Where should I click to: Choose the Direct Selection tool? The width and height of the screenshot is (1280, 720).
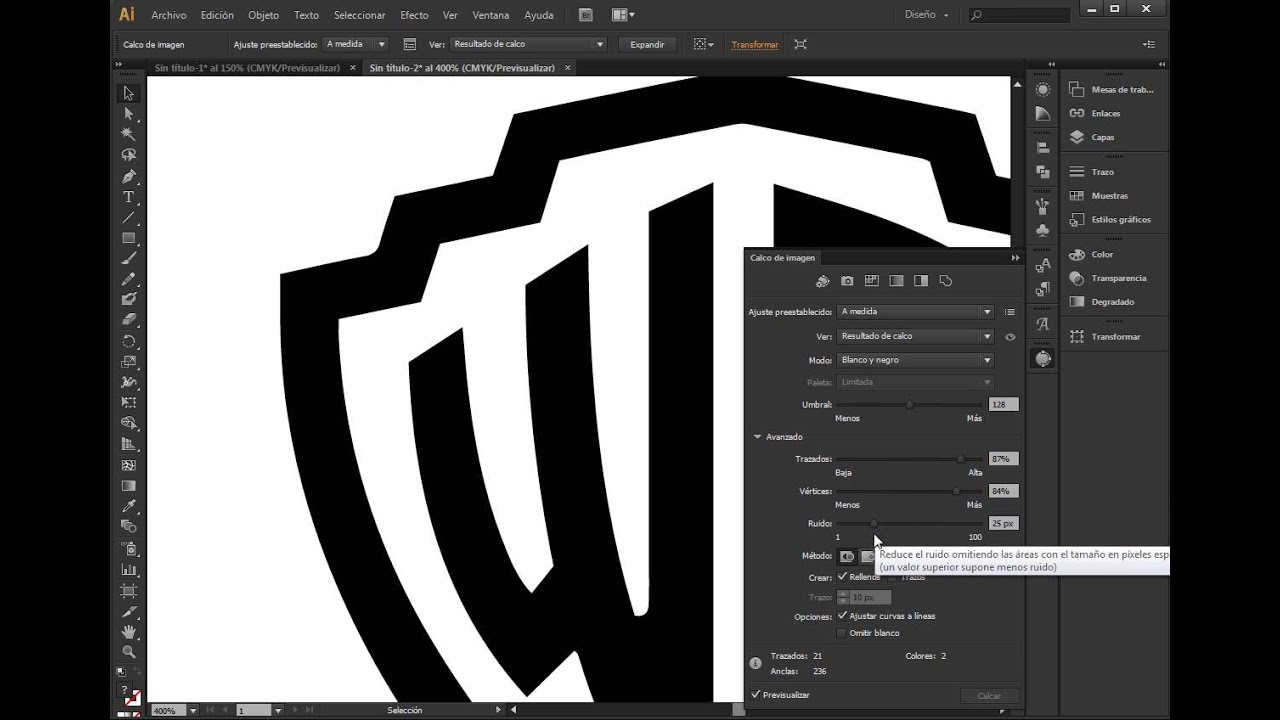(127, 113)
